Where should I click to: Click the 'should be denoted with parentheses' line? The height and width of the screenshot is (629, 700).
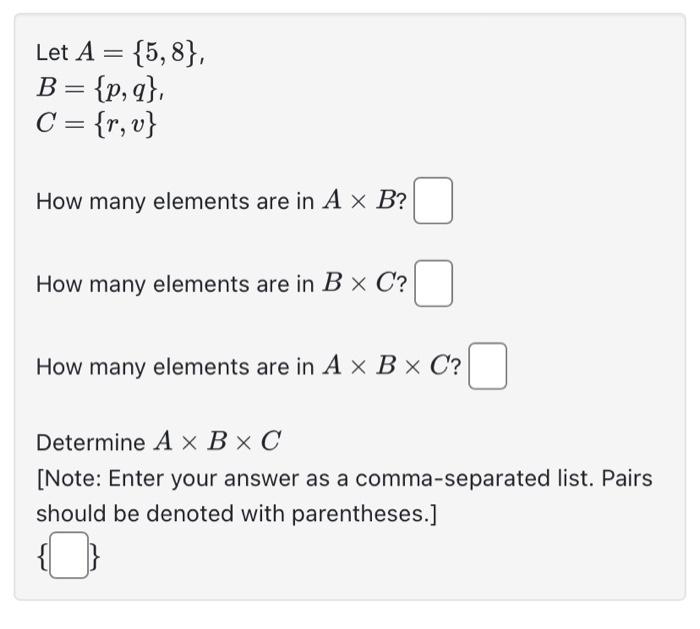point(236,514)
